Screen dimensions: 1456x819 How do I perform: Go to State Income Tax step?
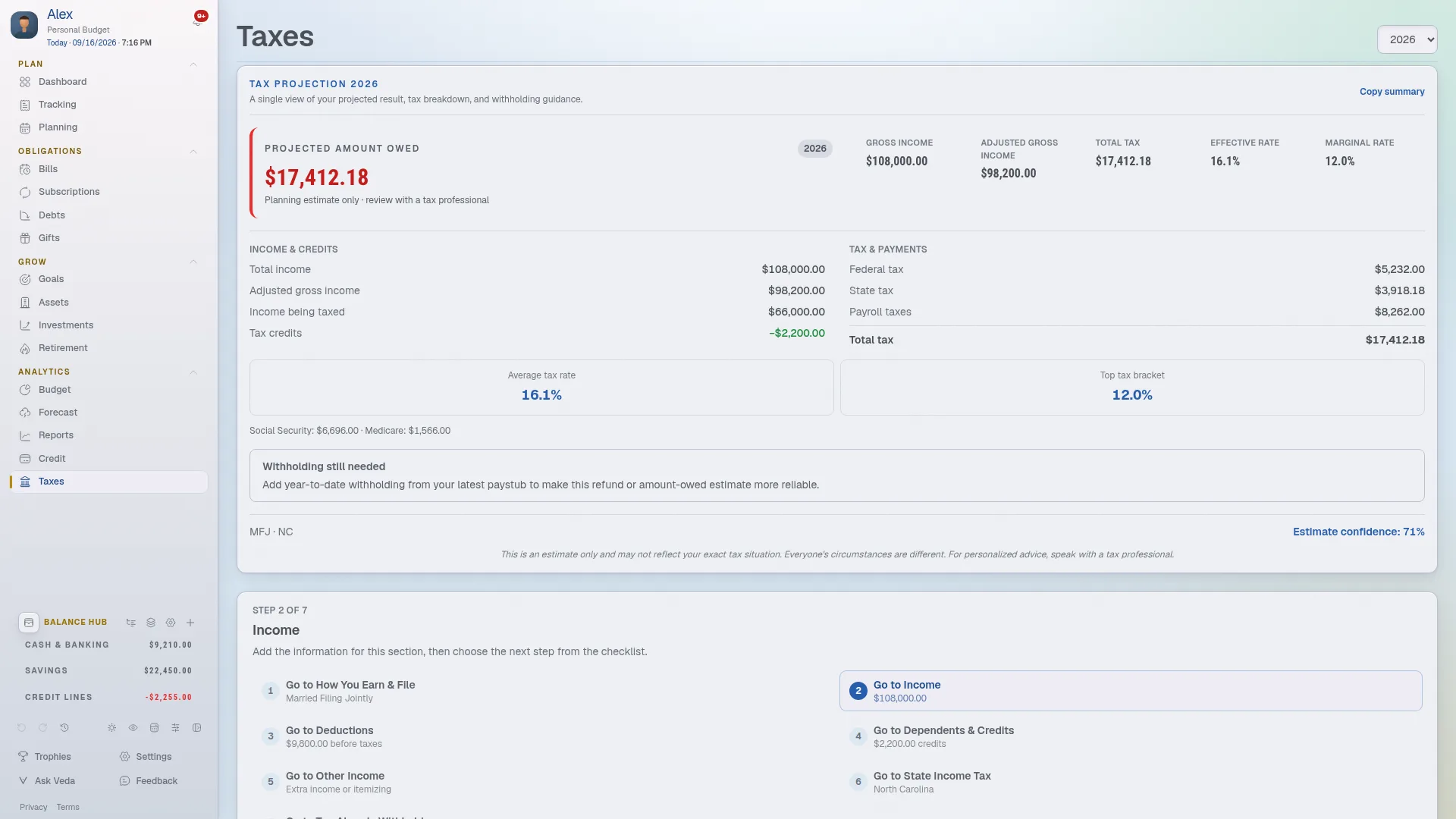point(1130,782)
